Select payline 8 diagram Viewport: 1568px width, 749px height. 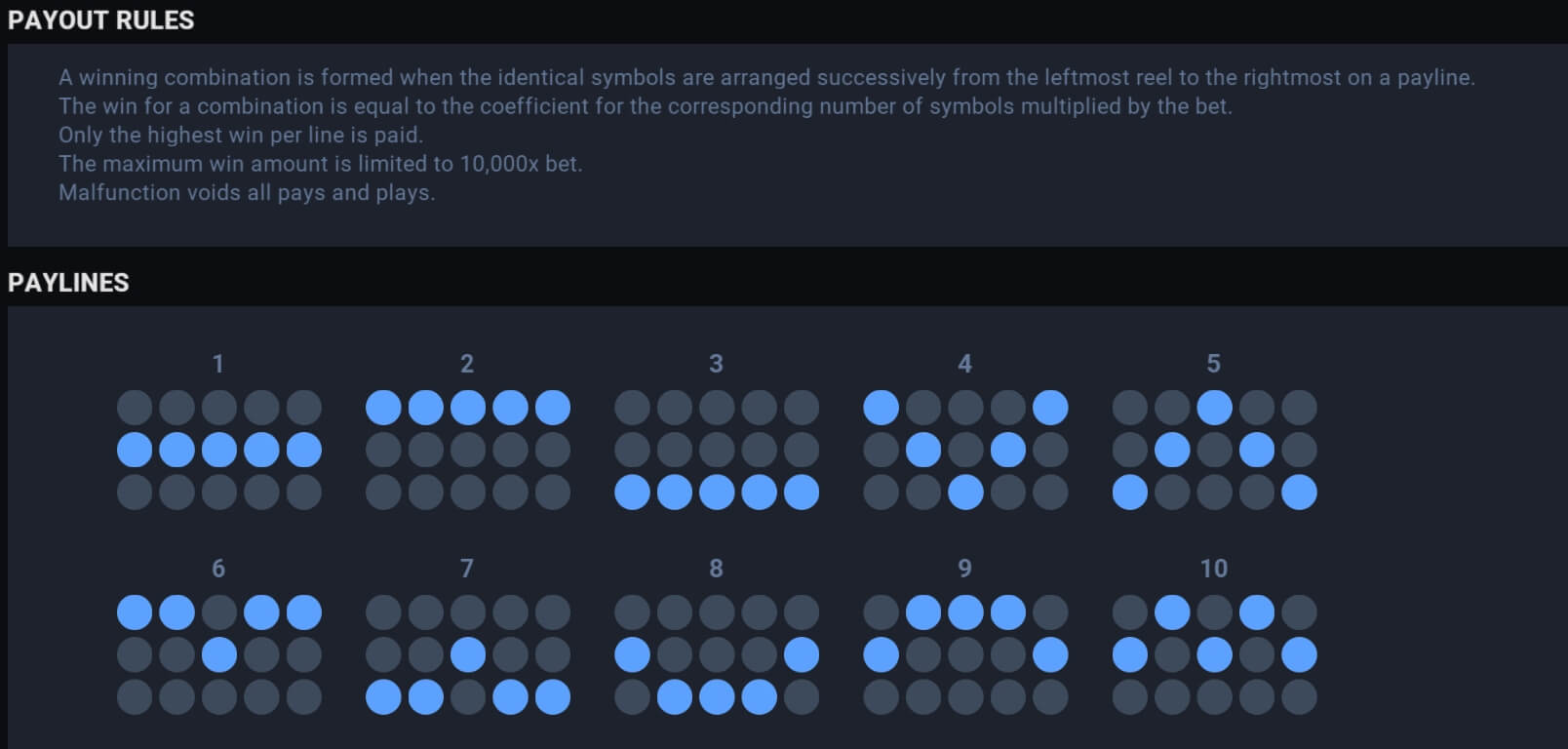[x=716, y=654]
